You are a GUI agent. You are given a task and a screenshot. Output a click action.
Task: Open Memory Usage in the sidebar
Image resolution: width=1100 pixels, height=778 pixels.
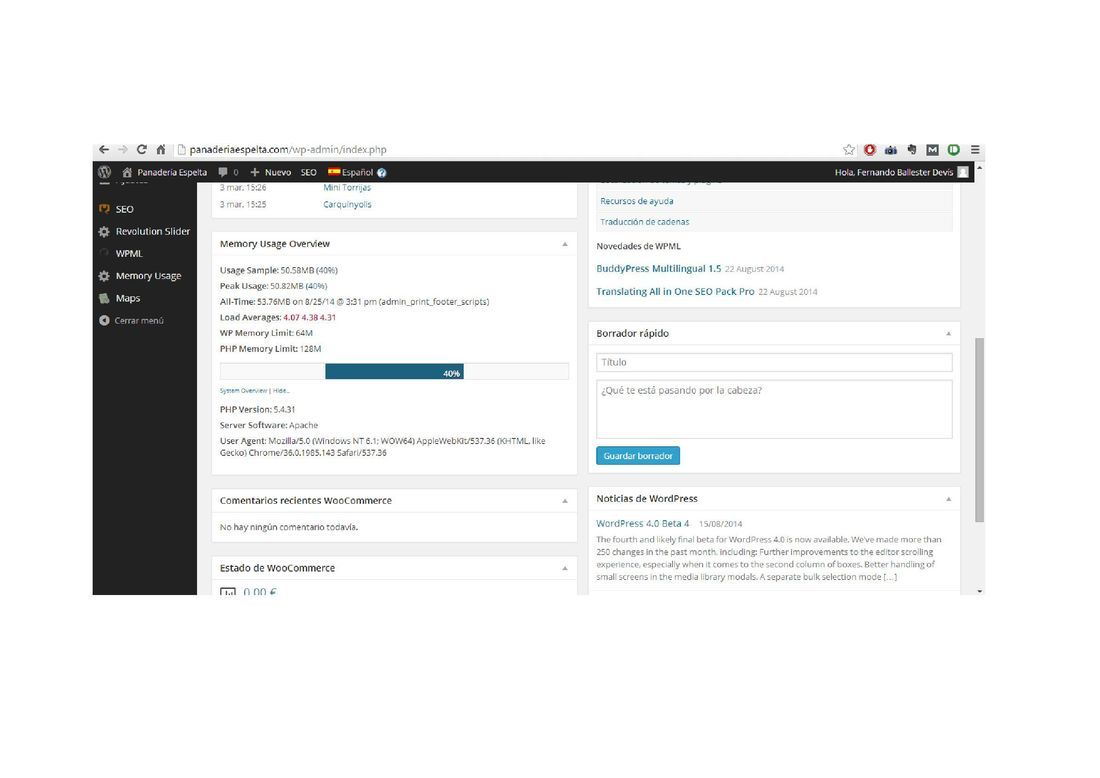[149, 276]
